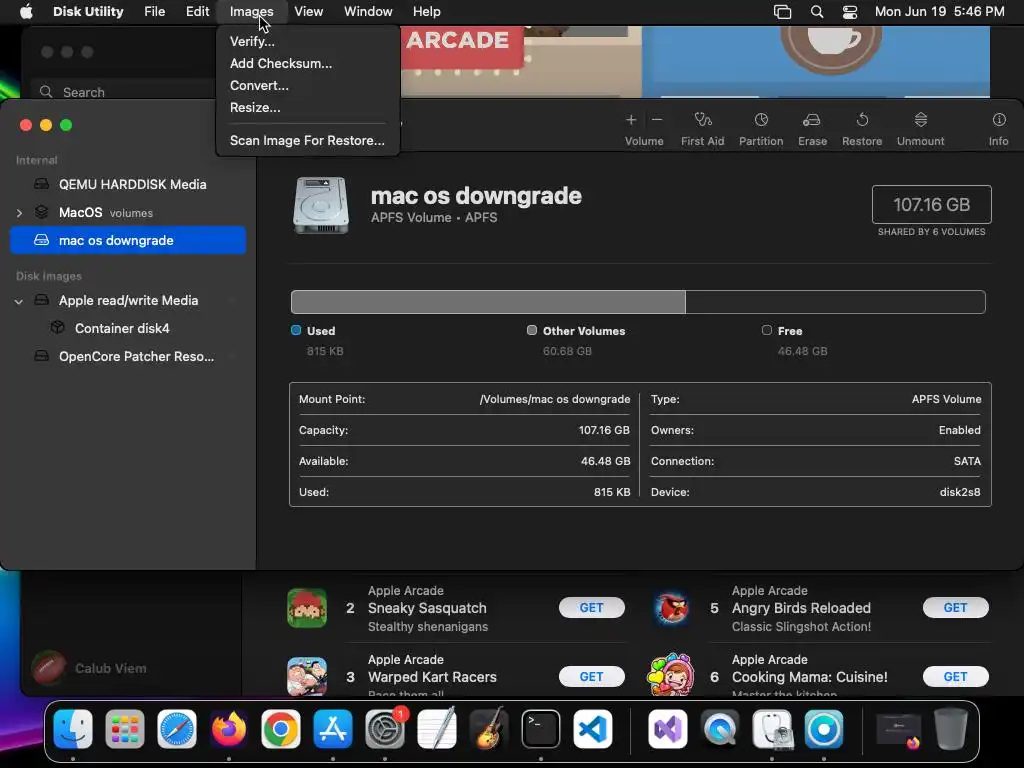Click the Restore toolbar icon
Viewport: 1024px width, 768px height.
click(x=862, y=120)
